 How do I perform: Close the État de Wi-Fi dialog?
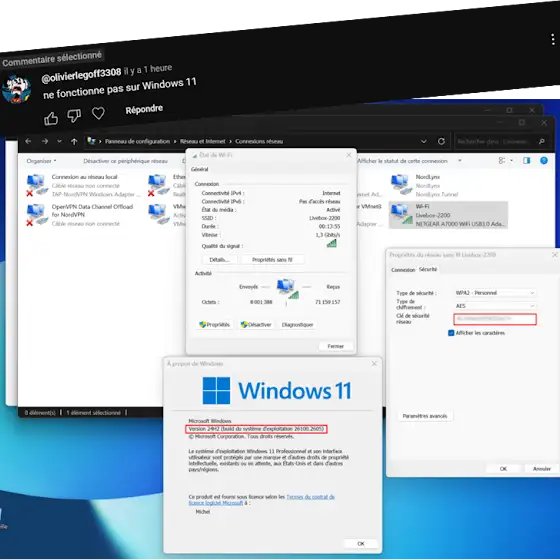(x=349, y=155)
